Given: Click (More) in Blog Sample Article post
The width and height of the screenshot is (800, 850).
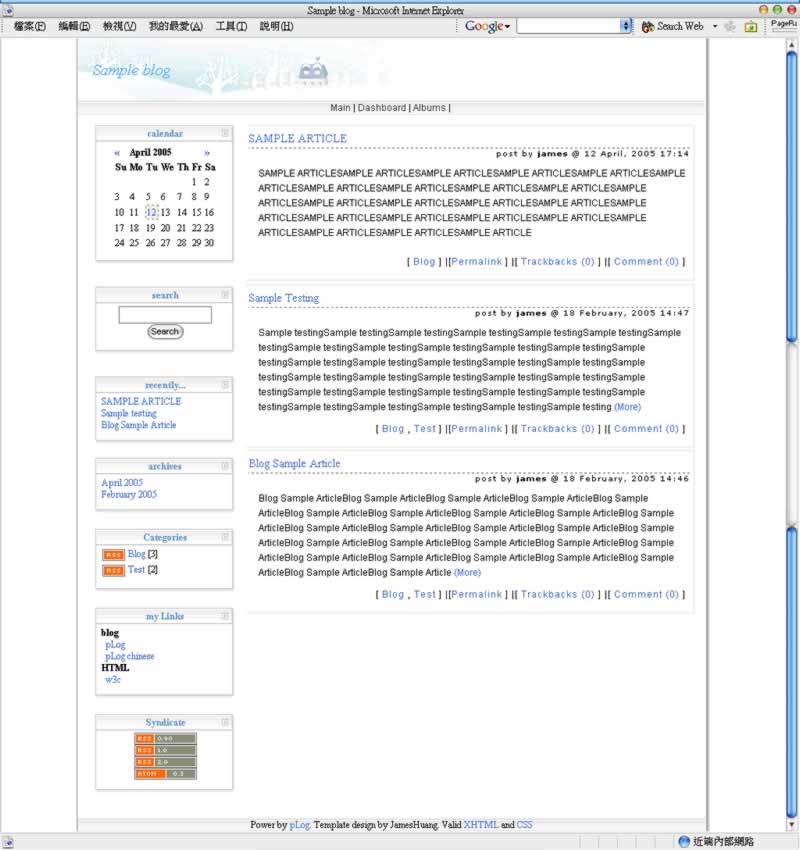Looking at the screenshot, I should tap(467, 572).
